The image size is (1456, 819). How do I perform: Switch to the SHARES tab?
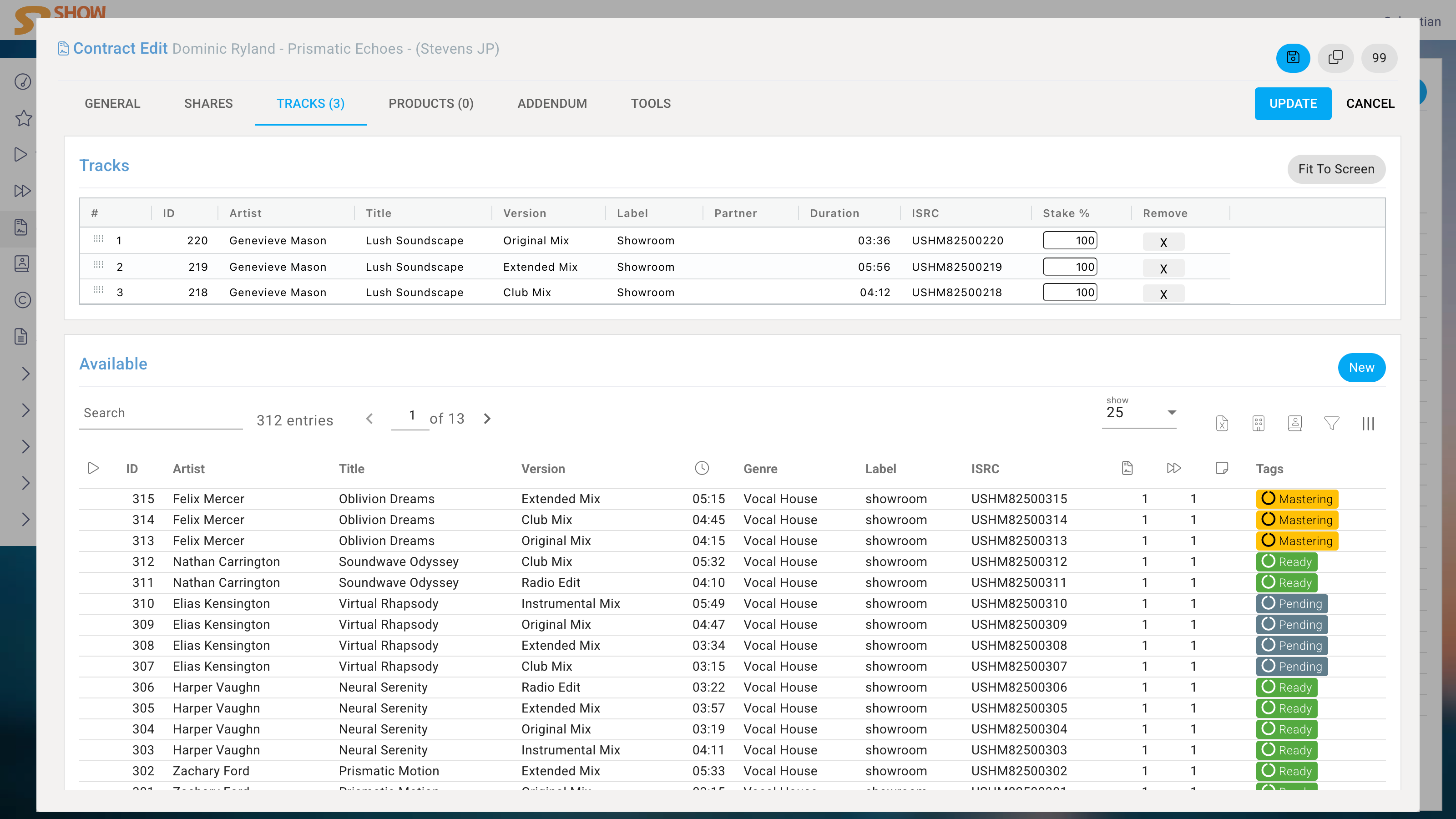click(208, 103)
